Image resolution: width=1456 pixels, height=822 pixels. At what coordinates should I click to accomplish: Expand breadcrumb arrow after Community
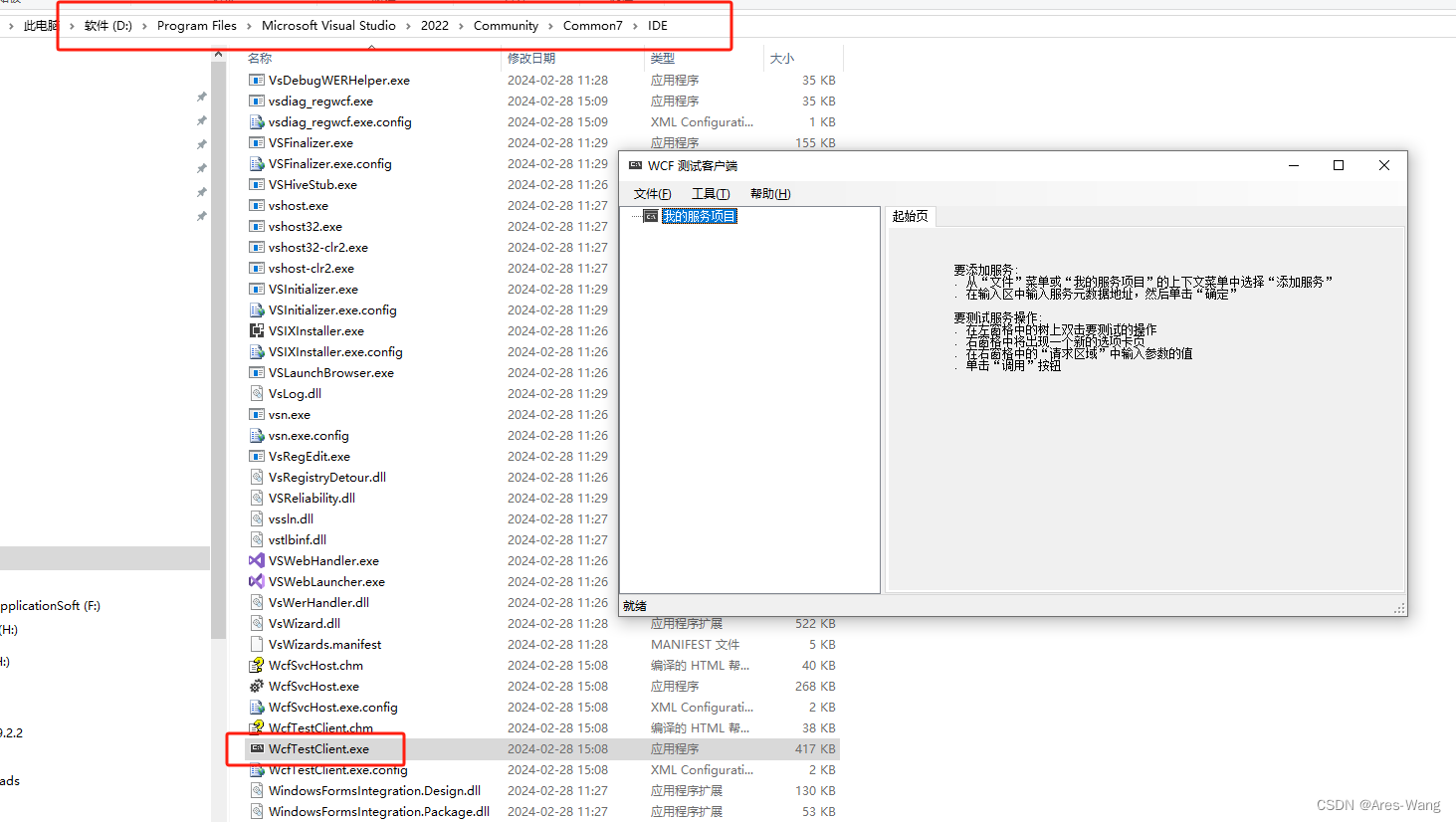click(550, 26)
